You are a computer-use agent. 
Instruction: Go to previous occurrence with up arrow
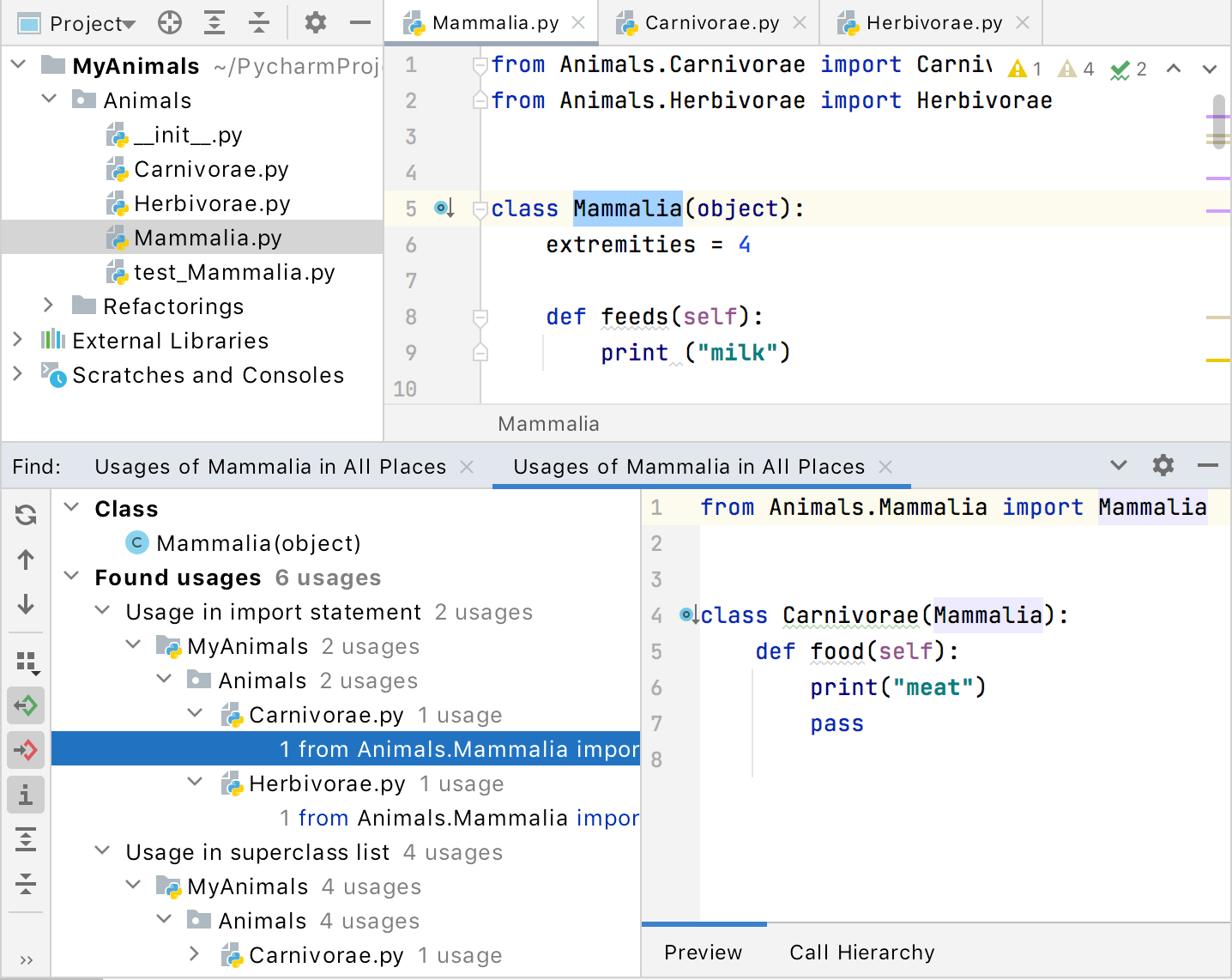coord(26,560)
